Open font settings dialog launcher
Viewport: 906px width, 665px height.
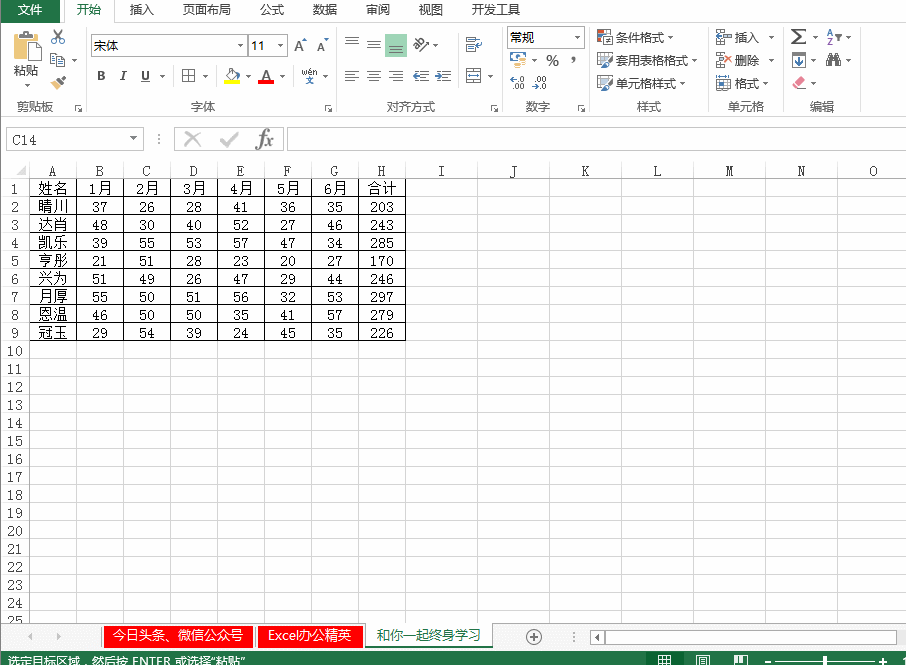pos(328,108)
